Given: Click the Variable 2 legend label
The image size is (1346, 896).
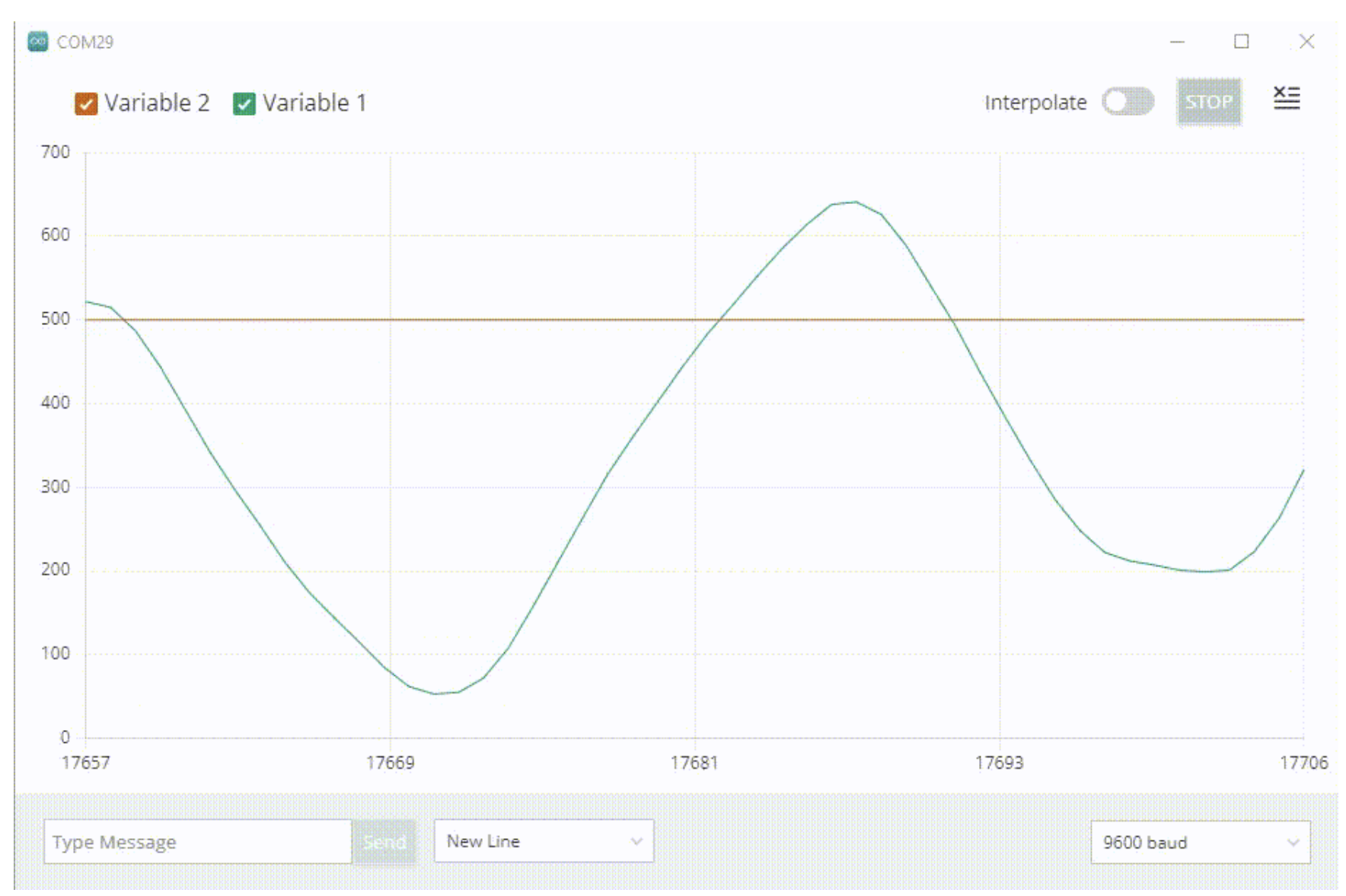Looking at the screenshot, I should tap(157, 103).
